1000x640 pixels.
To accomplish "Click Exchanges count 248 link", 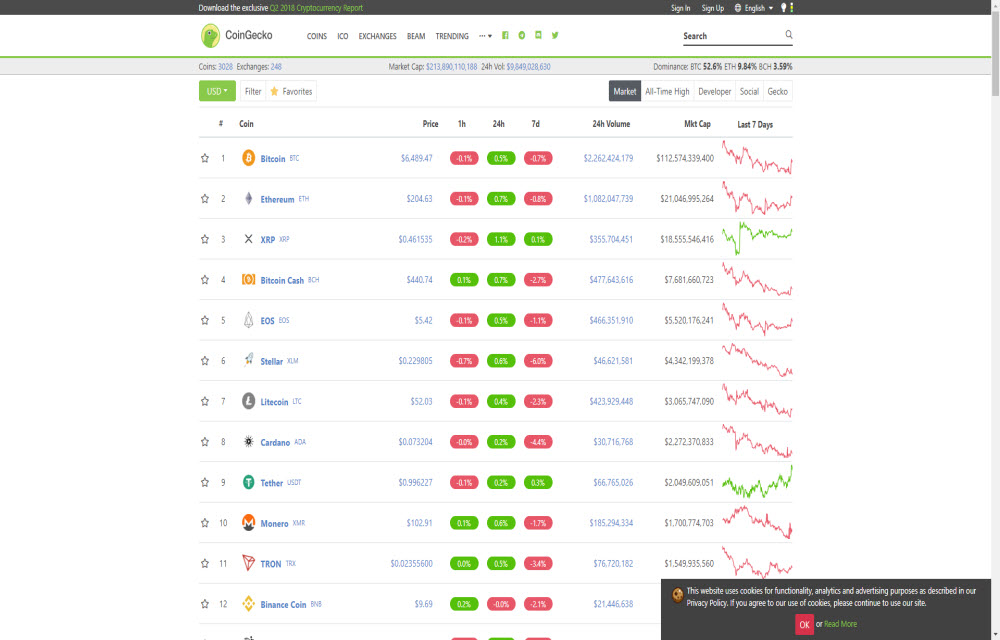I will 276,66.
